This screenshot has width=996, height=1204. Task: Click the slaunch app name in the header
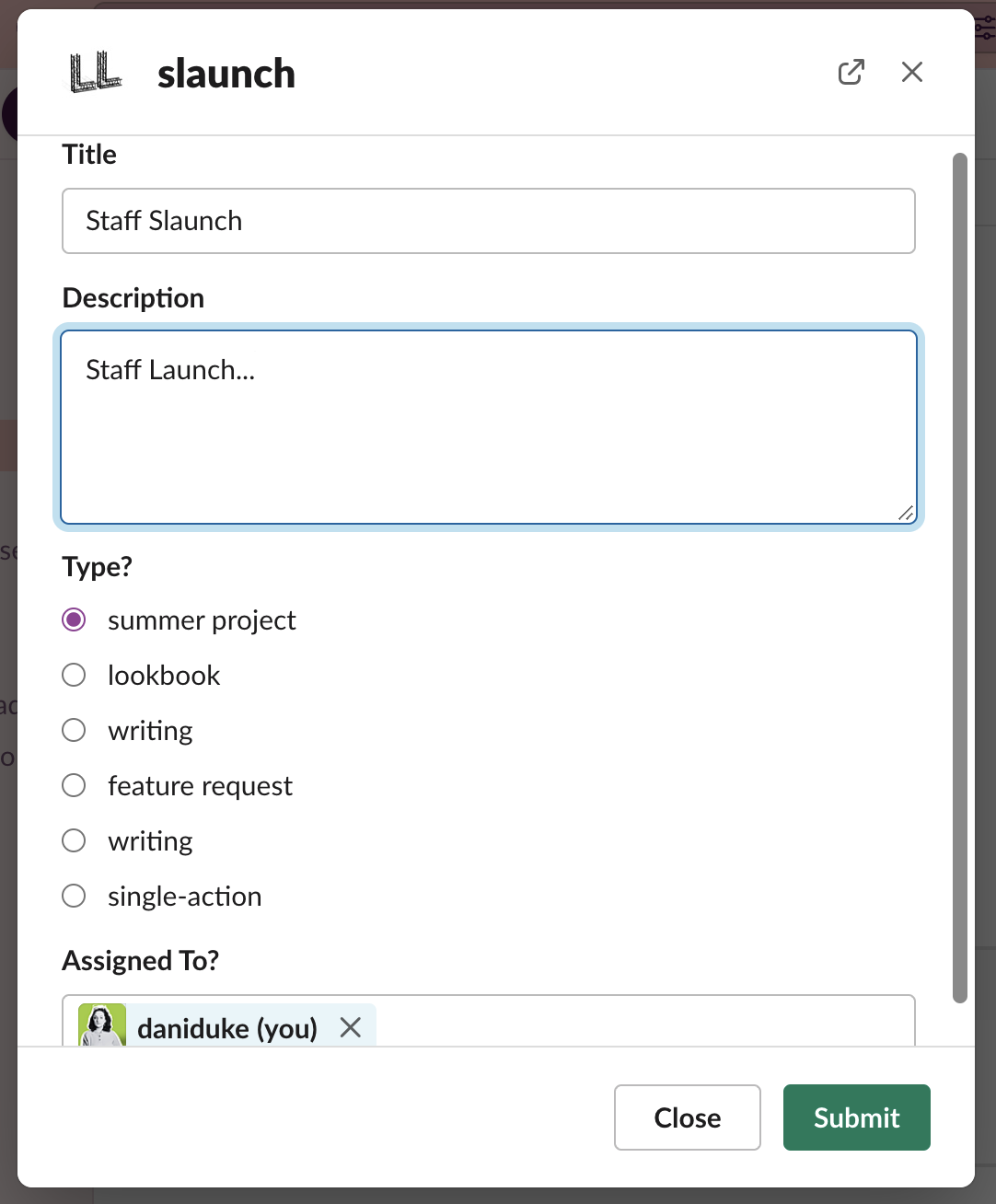[226, 74]
